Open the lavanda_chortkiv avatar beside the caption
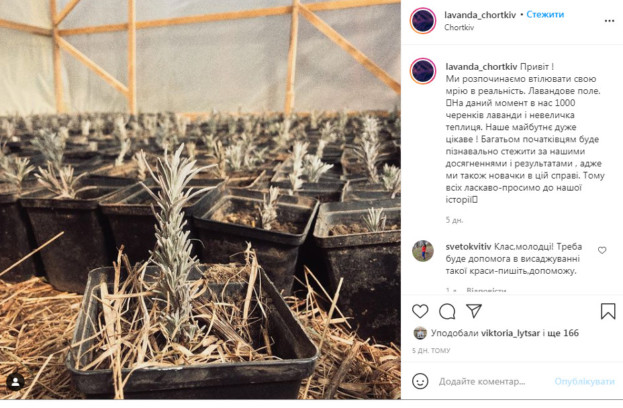 (423, 72)
